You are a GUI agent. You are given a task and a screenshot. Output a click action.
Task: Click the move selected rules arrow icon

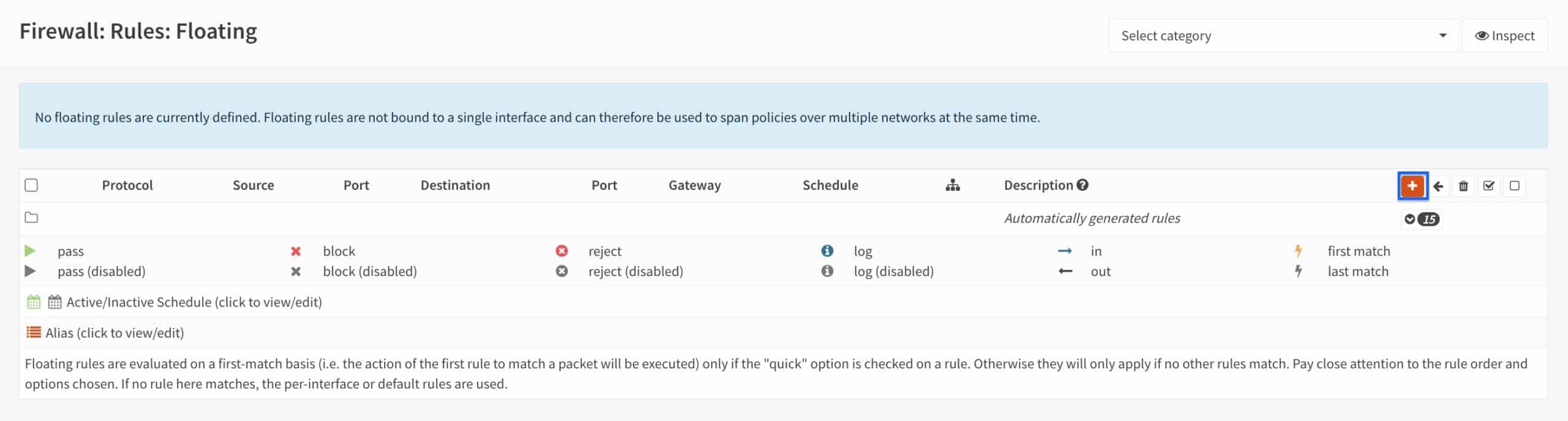click(1438, 186)
